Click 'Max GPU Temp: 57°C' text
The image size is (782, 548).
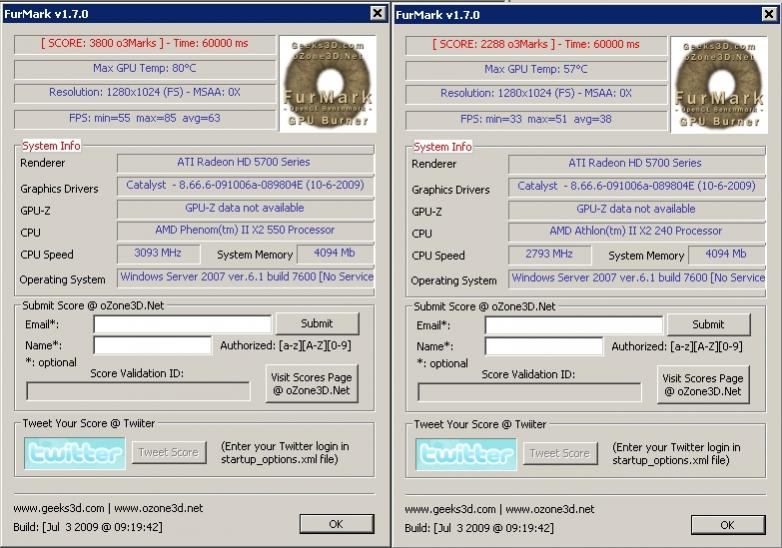(x=536, y=69)
